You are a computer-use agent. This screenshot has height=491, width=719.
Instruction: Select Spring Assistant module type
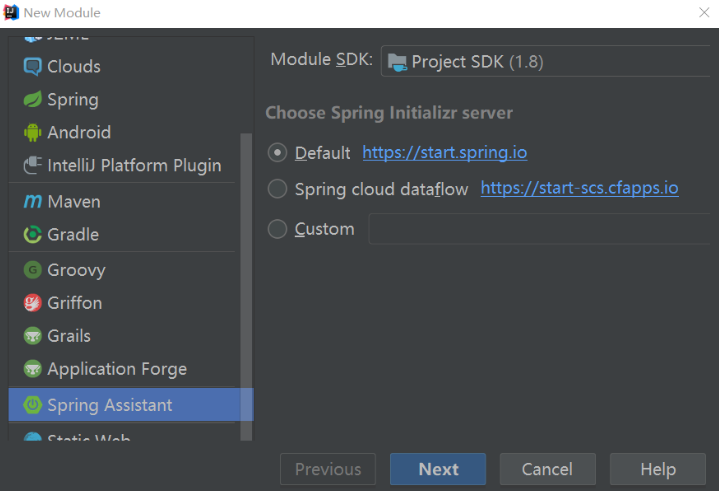coord(109,405)
